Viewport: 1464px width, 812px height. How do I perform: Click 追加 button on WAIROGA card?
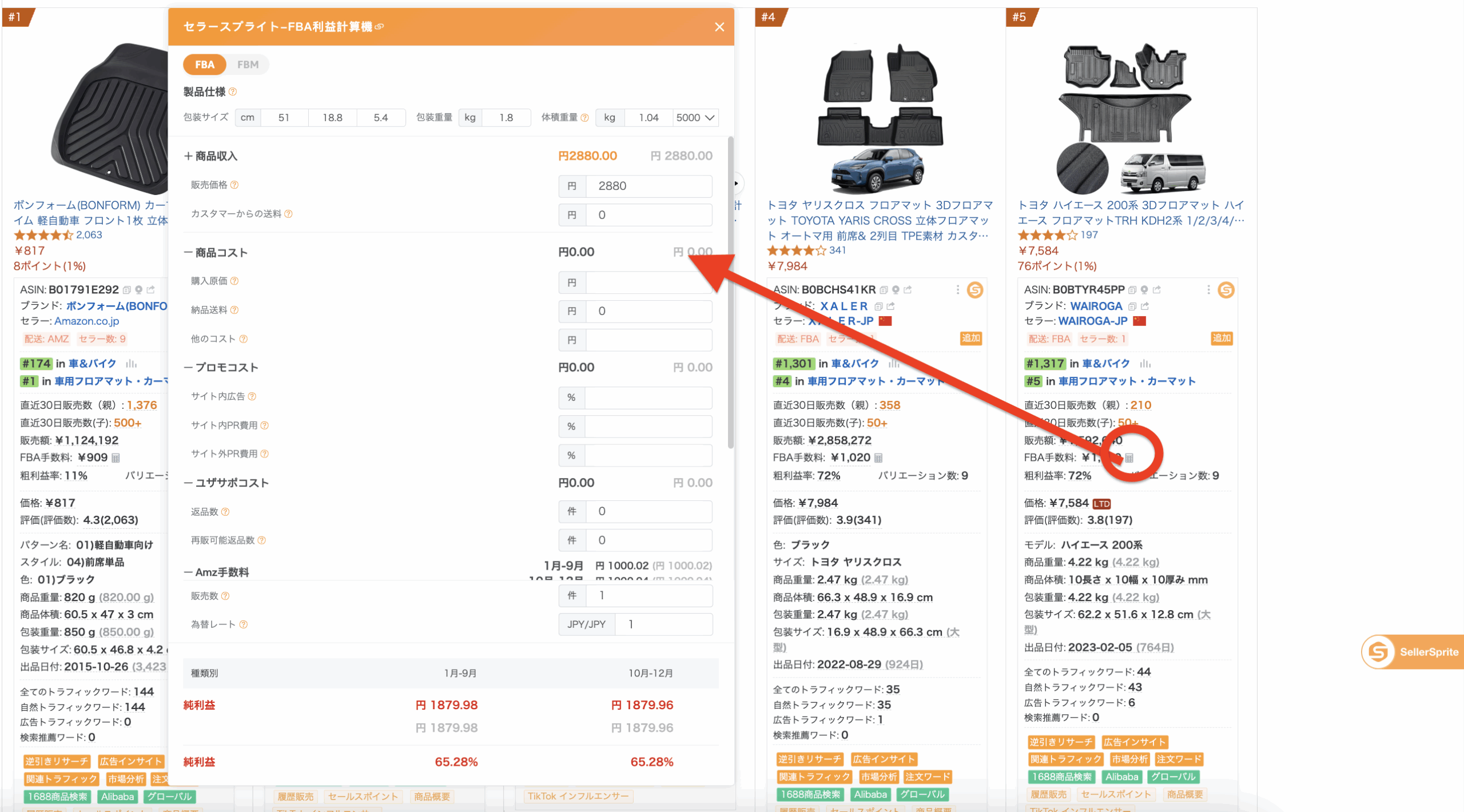[1222, 339]
